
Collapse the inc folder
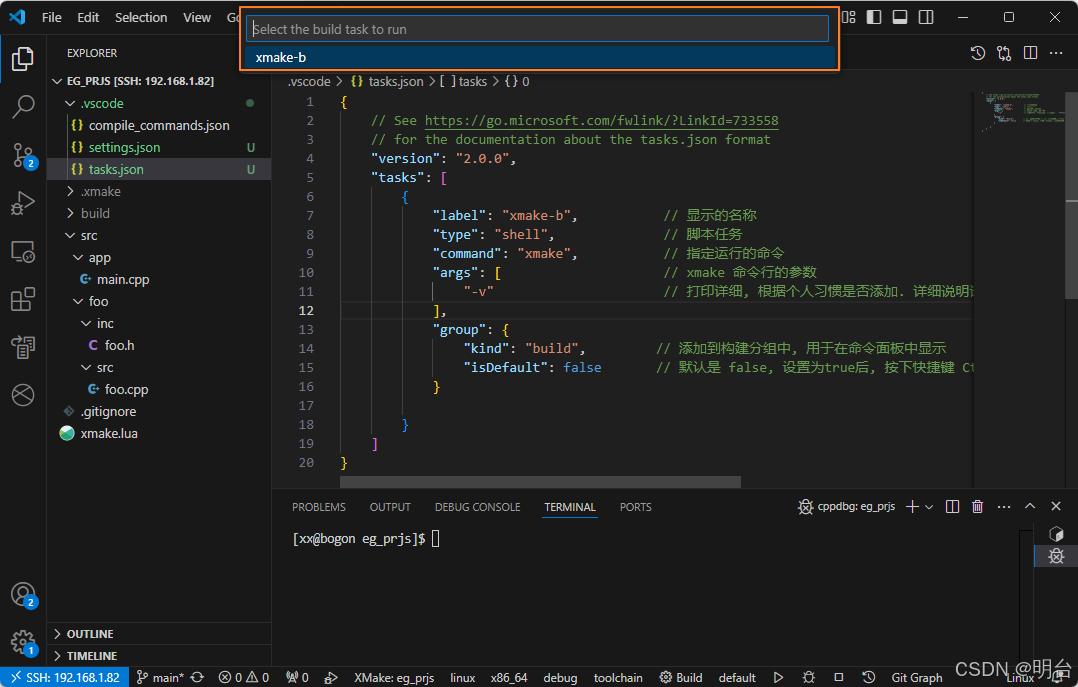point(86,323)
